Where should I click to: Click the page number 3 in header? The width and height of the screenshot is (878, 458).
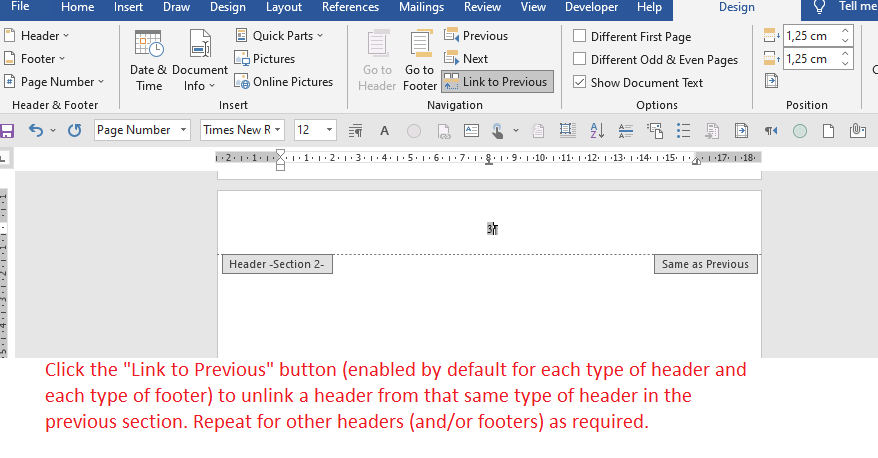pyautogui.click(x=491, y=228)
